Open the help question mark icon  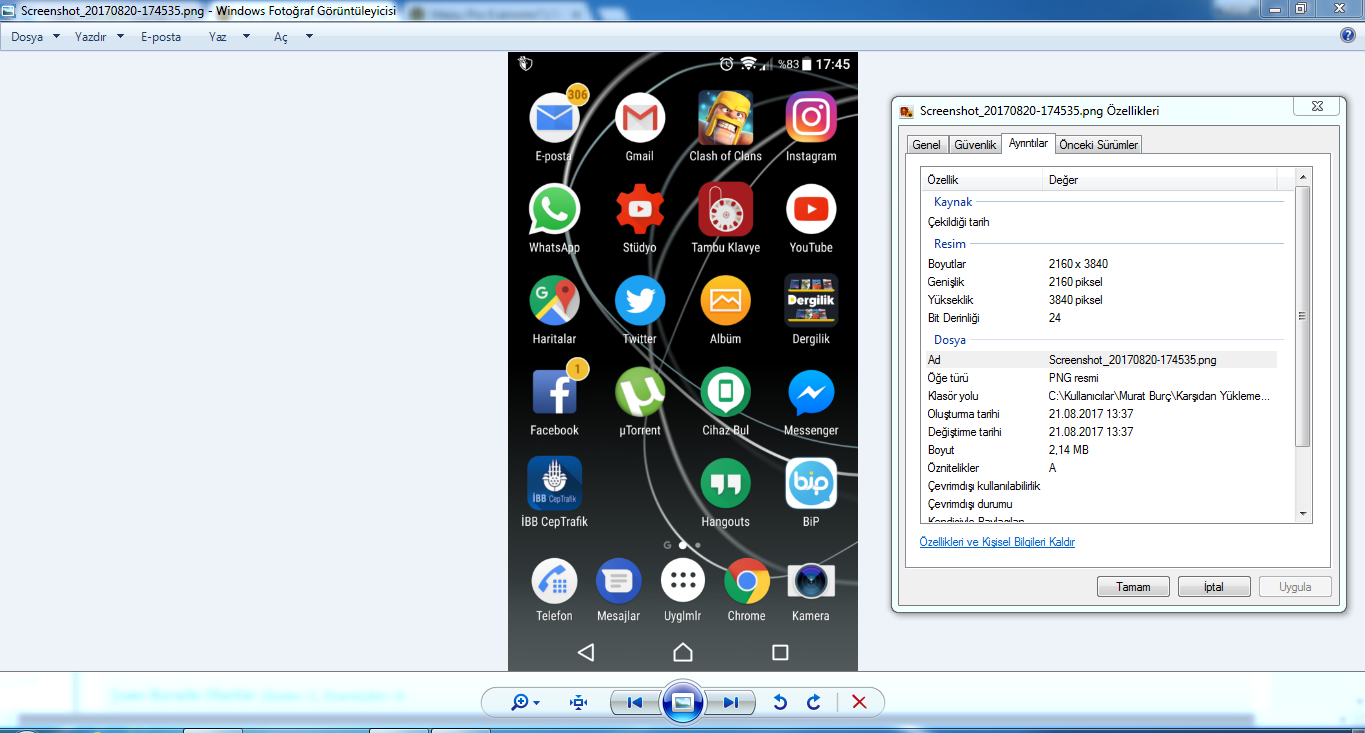[x=1347, y=36]
